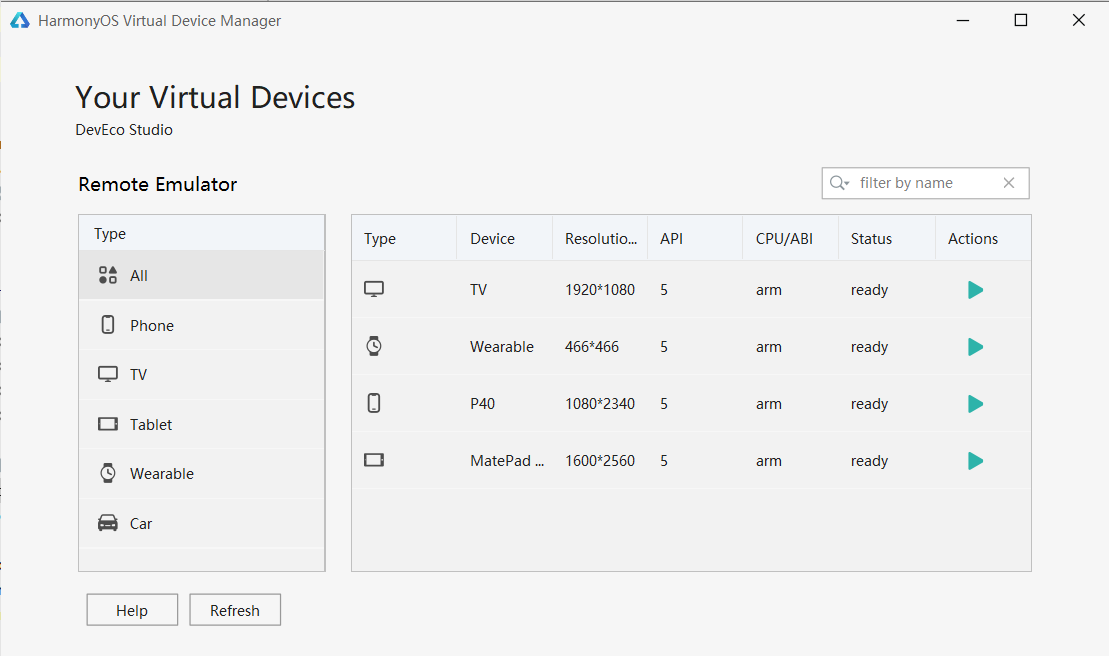Click the phone icon in P40 row
Viewport: 1109px width, 656px height.
point(374,403)
